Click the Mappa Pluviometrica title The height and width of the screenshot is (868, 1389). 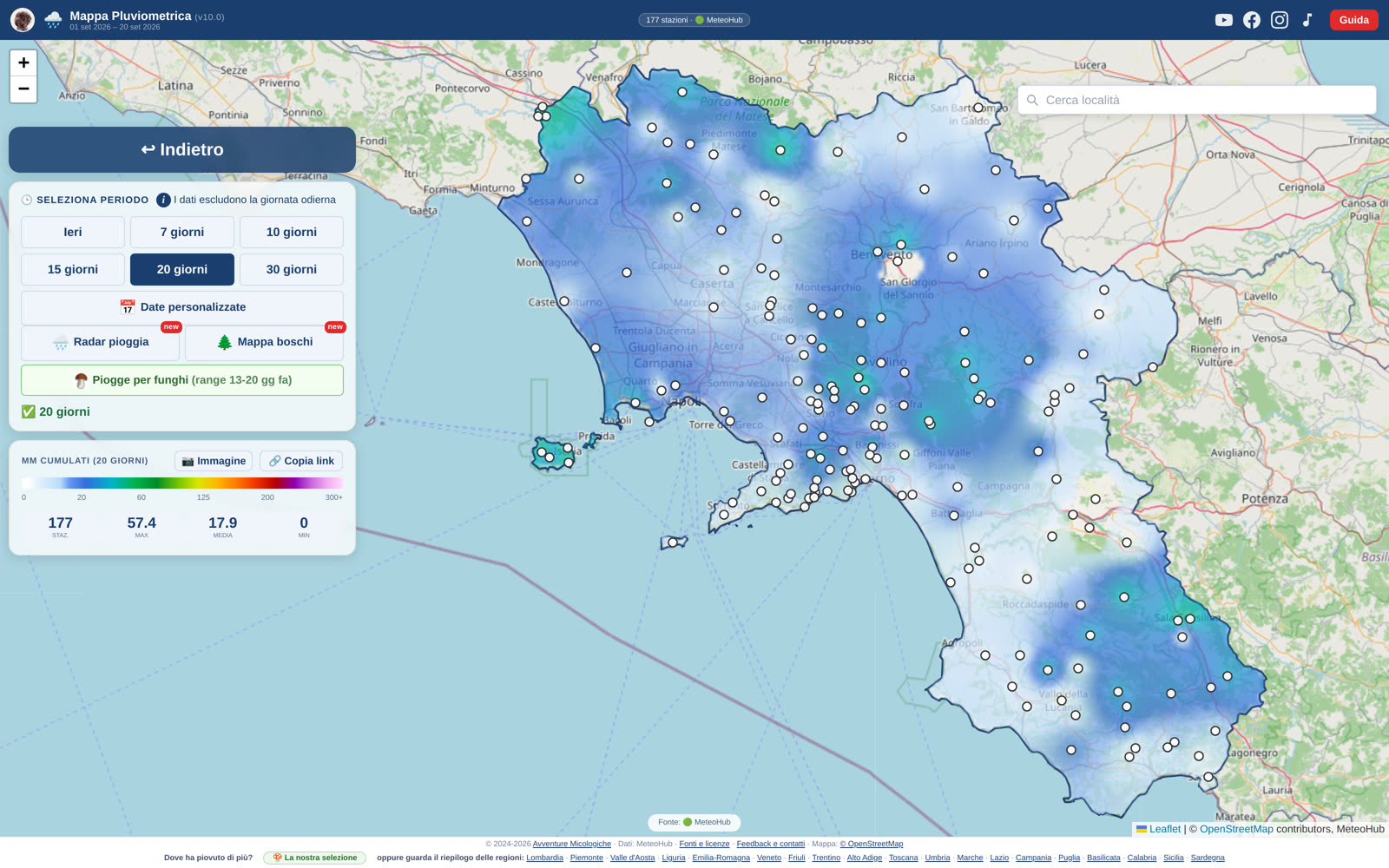pyautogui.click(x=130, y=16)
